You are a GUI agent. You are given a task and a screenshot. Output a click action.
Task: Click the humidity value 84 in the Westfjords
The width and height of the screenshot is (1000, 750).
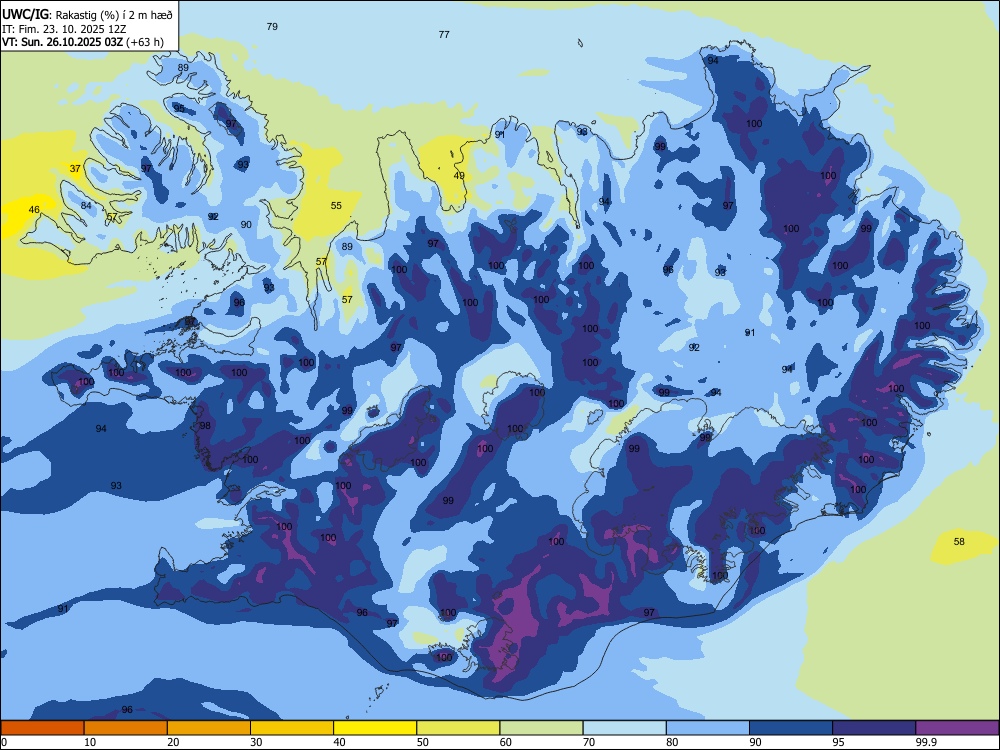point(86,205)
